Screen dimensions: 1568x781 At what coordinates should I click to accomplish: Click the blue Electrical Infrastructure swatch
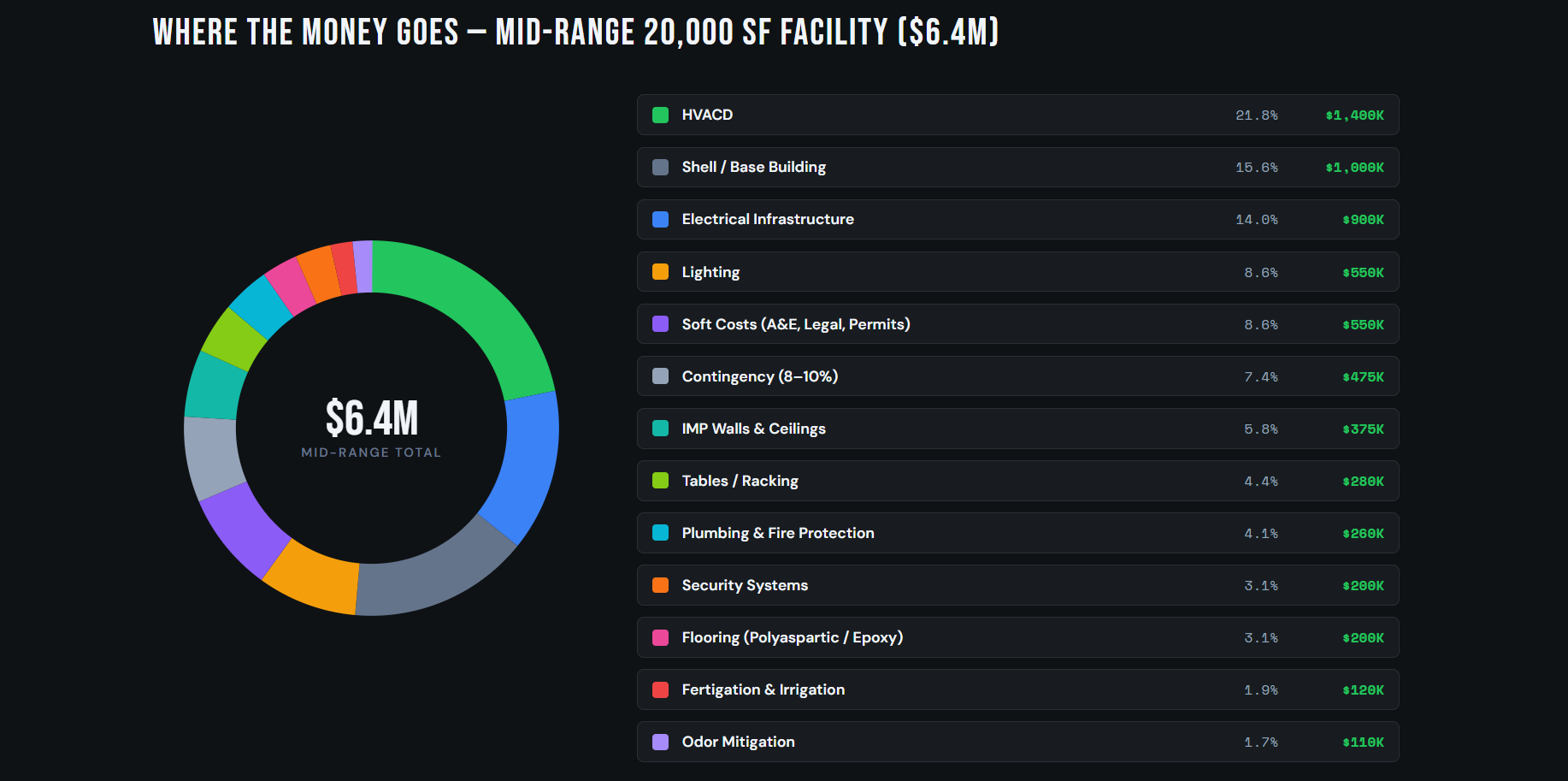click(660, 219)
